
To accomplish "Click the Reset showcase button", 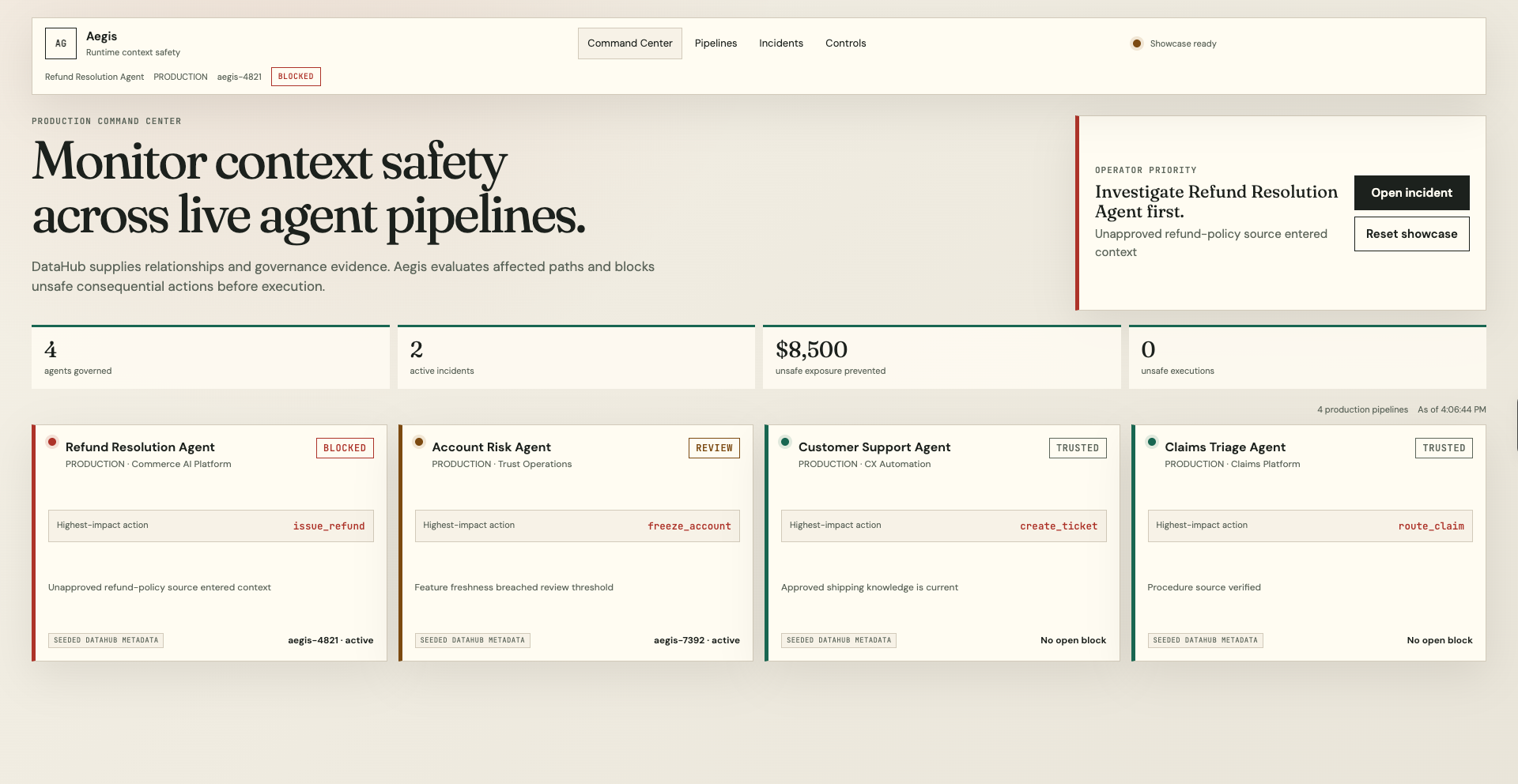I will [1411, 234].
